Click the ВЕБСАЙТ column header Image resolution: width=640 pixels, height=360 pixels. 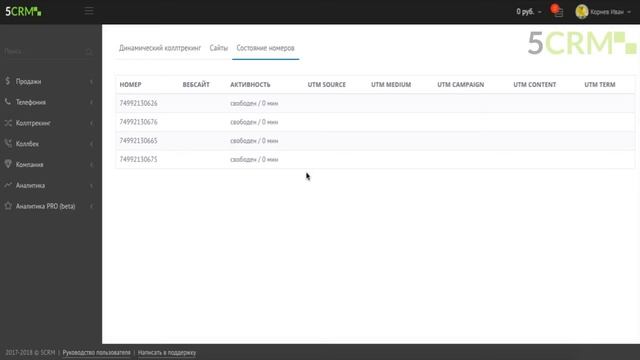point(196,84)
